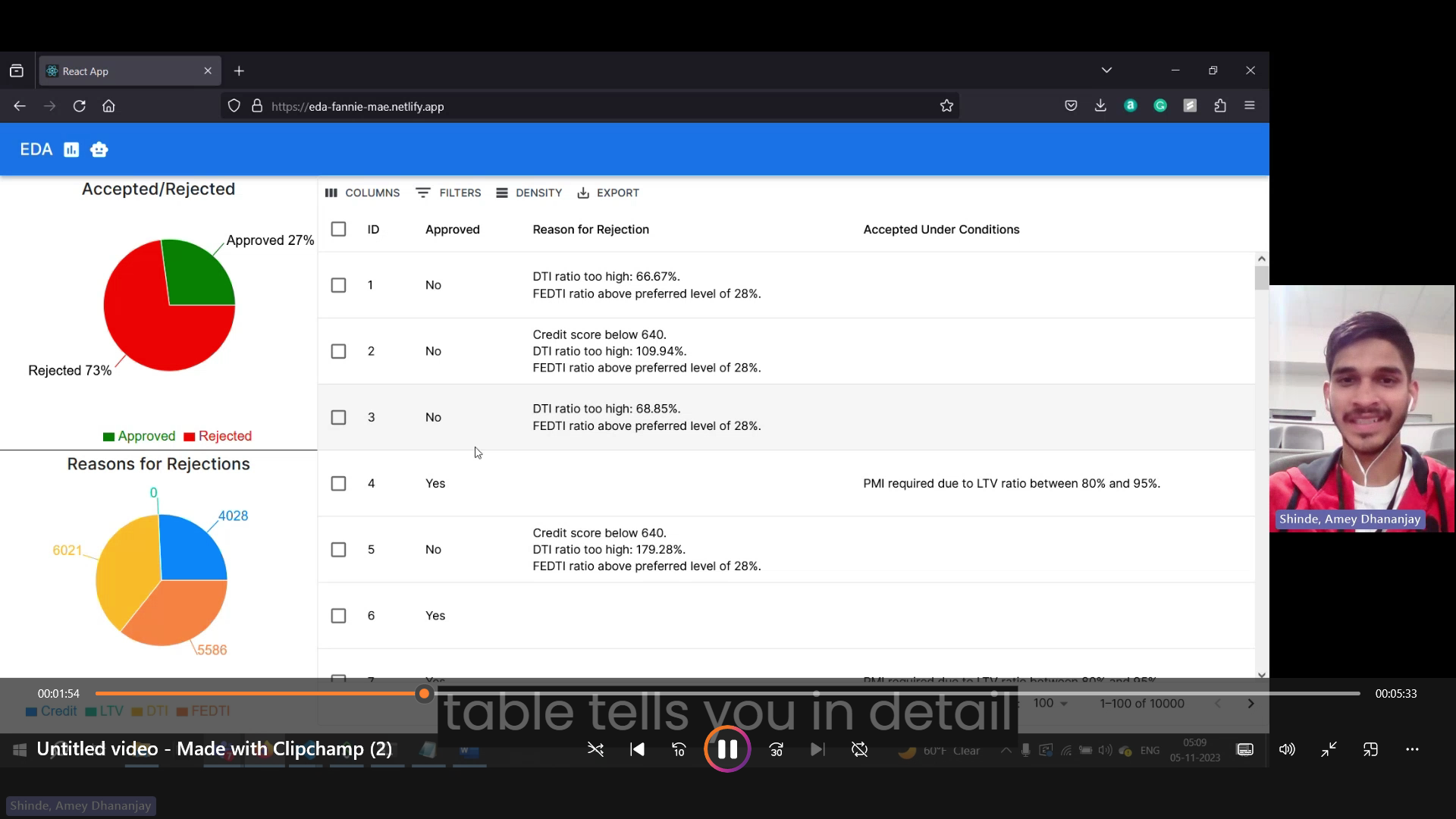The height and width of the screenshot is (819, 1456).
Task: Expand rows per page 100 dropdown
Action: click(1050, 703)
